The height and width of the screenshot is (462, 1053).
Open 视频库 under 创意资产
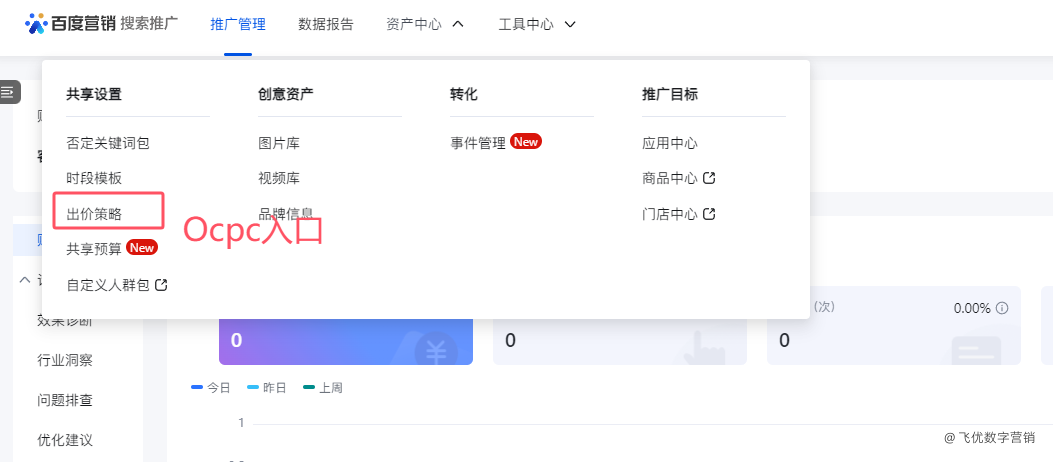[279, 178]
